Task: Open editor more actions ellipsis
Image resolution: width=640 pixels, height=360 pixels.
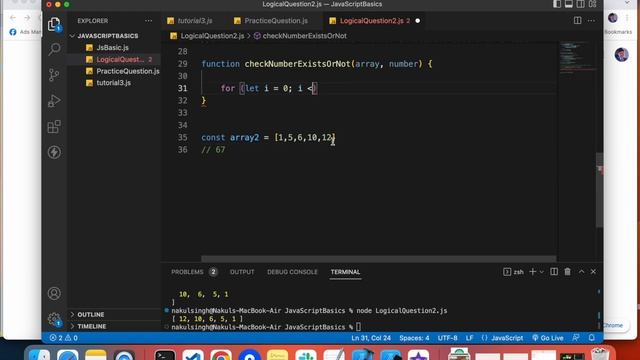Action: pos(591,20)
